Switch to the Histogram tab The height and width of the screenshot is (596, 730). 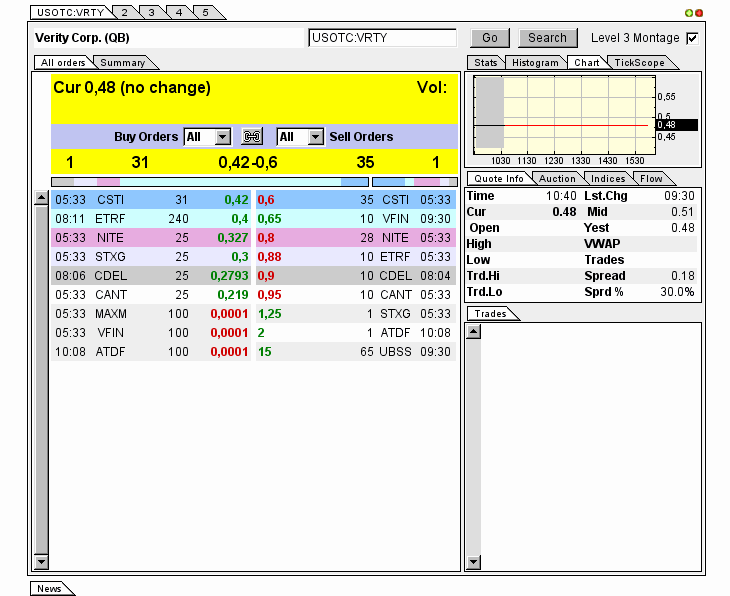534,63
